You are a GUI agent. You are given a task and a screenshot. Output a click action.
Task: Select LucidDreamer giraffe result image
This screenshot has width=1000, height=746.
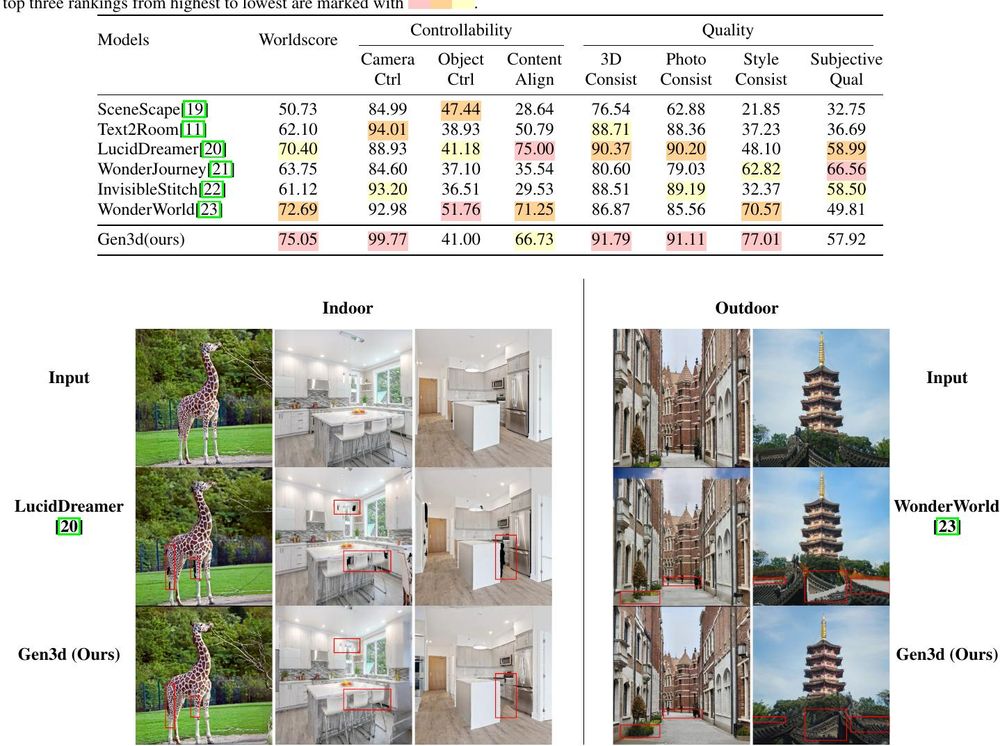[204, 536]
